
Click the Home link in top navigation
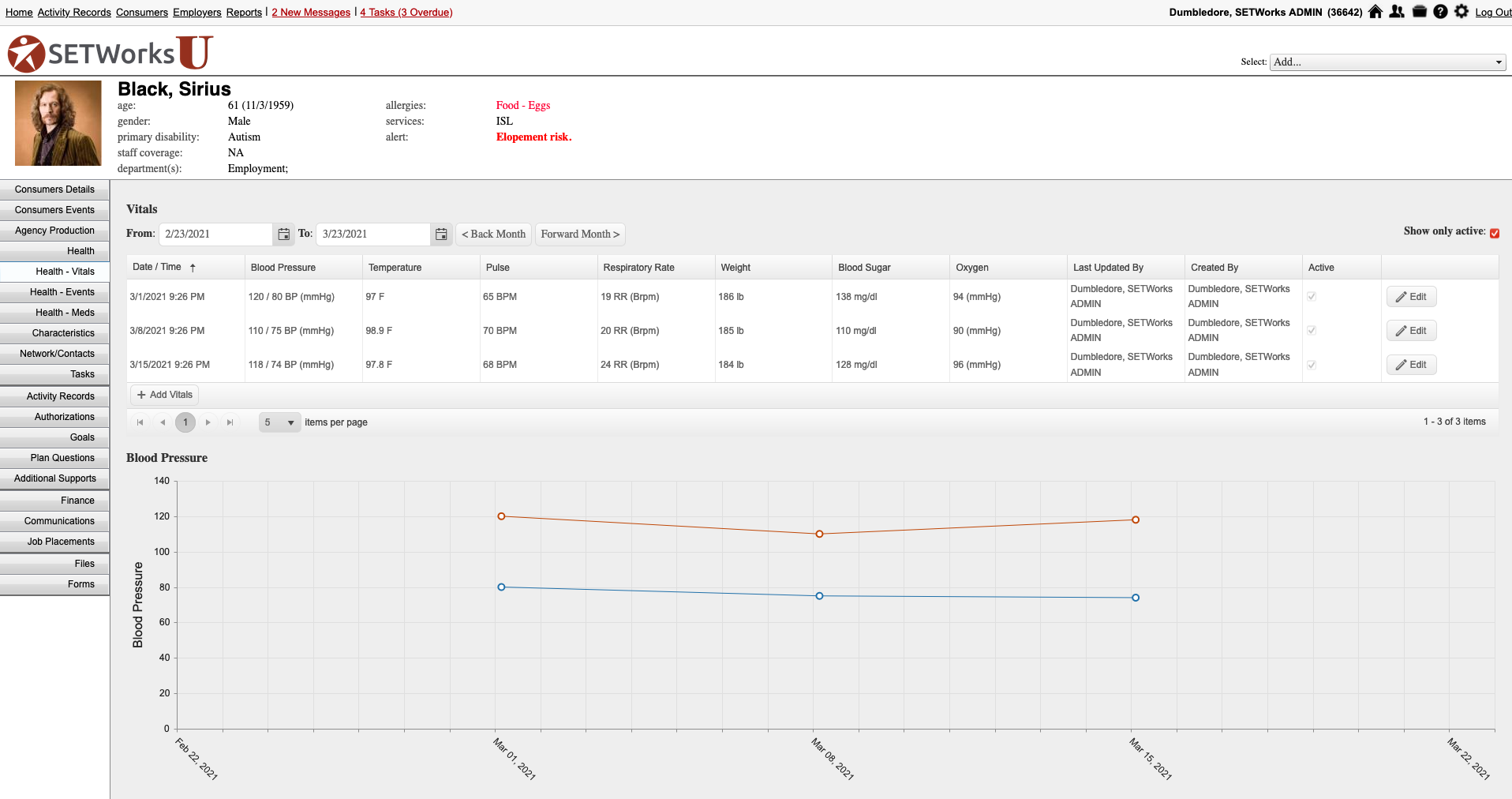(19, 13)
